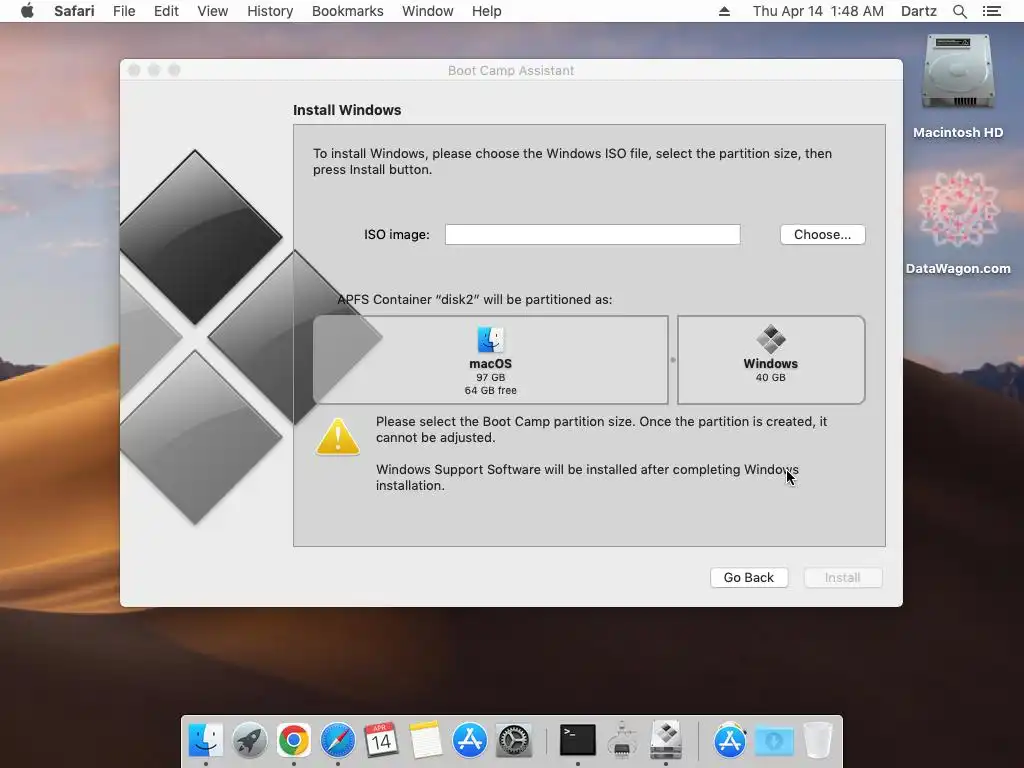Open Finder from the Dock

tap(206, 741)
